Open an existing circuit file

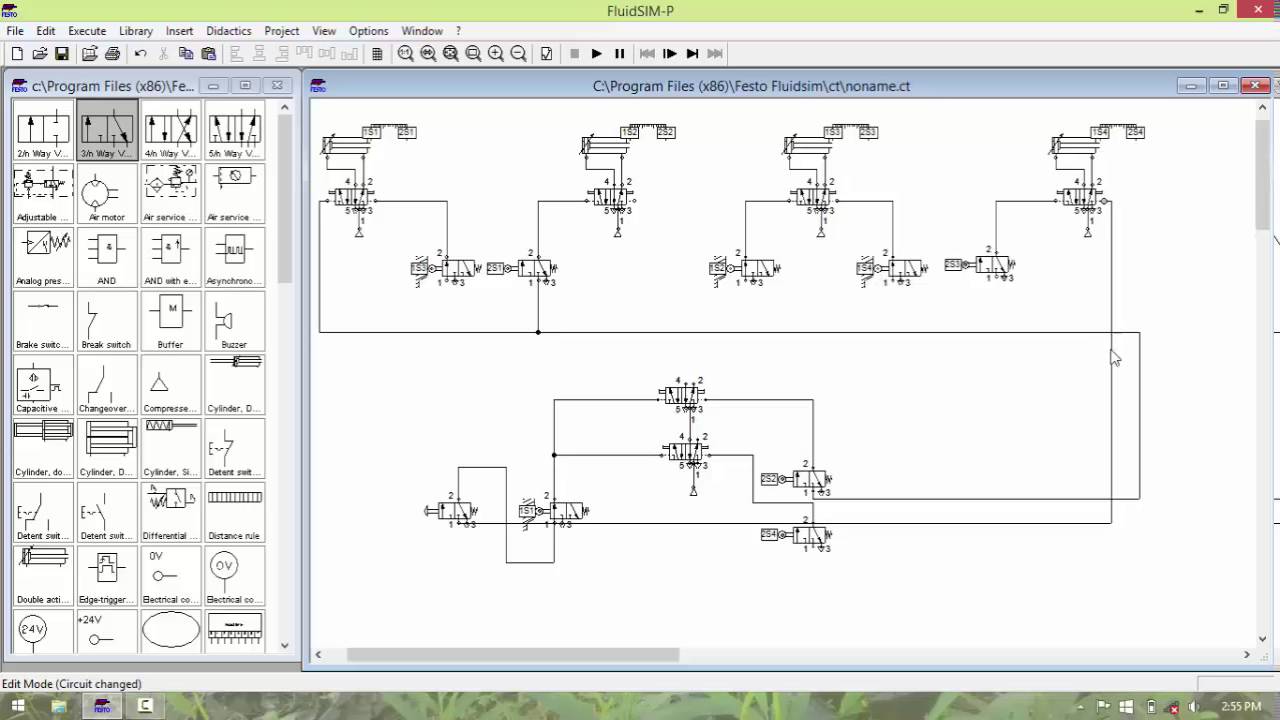coord(40,54)
